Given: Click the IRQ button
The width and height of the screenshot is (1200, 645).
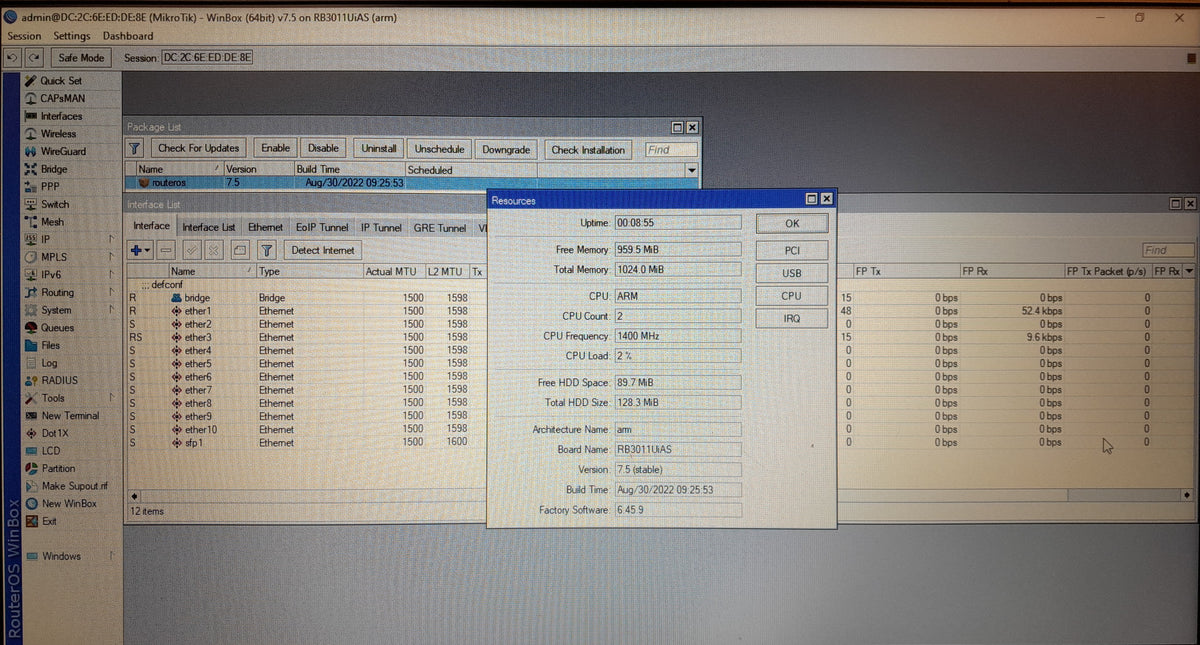Looking at the screenshot, I should tap(792, 318).
